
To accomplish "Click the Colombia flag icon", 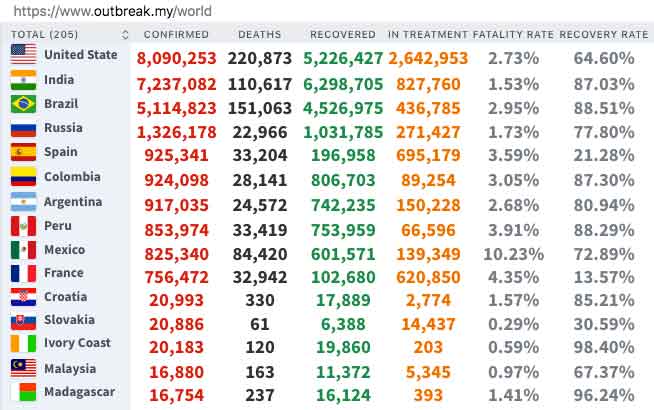I will [24, 177].
